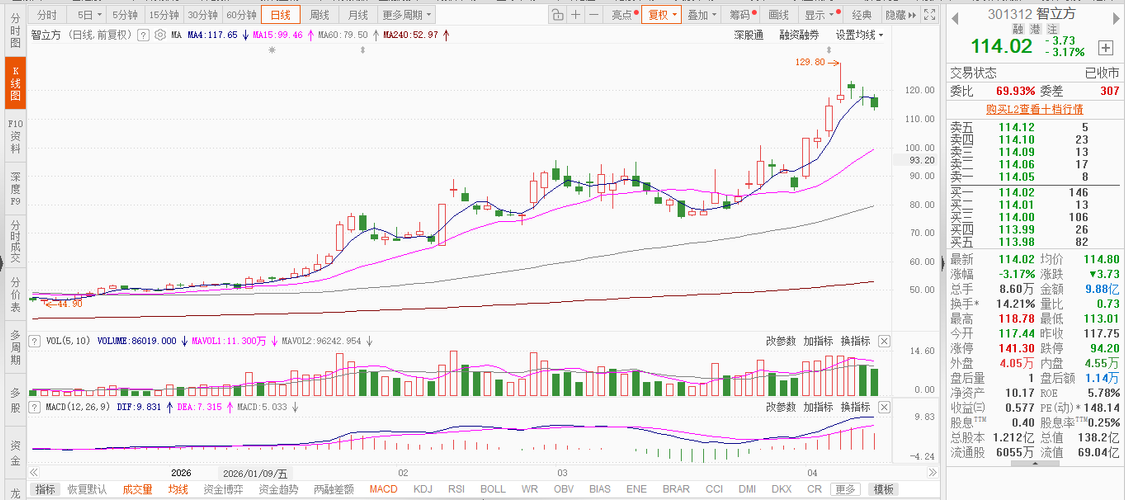This screenshot has height=500, width=1125.
Task: Zoom out the K-line chart with minus
Action: click(x=593, y=14)
